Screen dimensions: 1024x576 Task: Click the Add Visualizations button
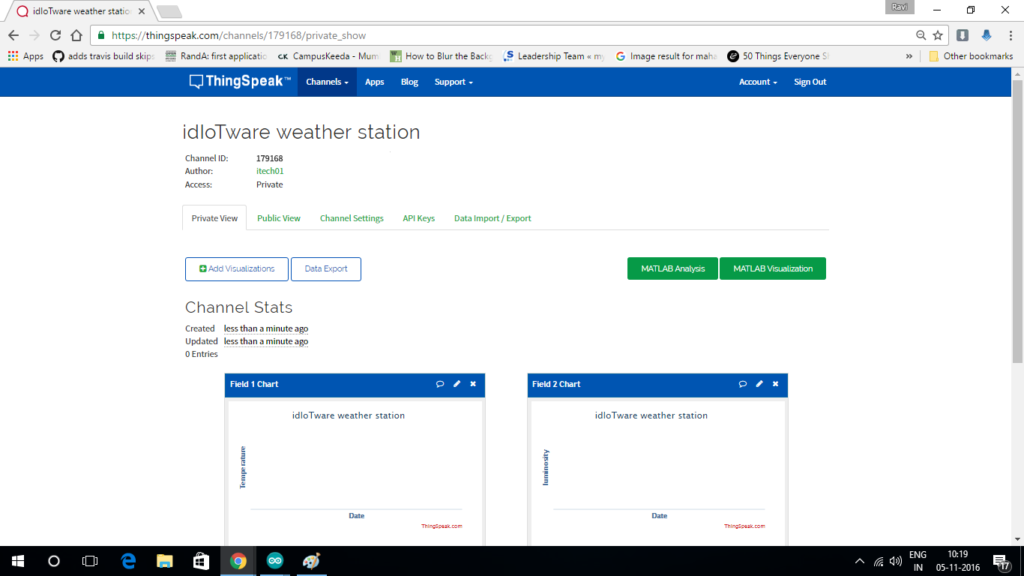pyautogui.click(x=236, y=269)
